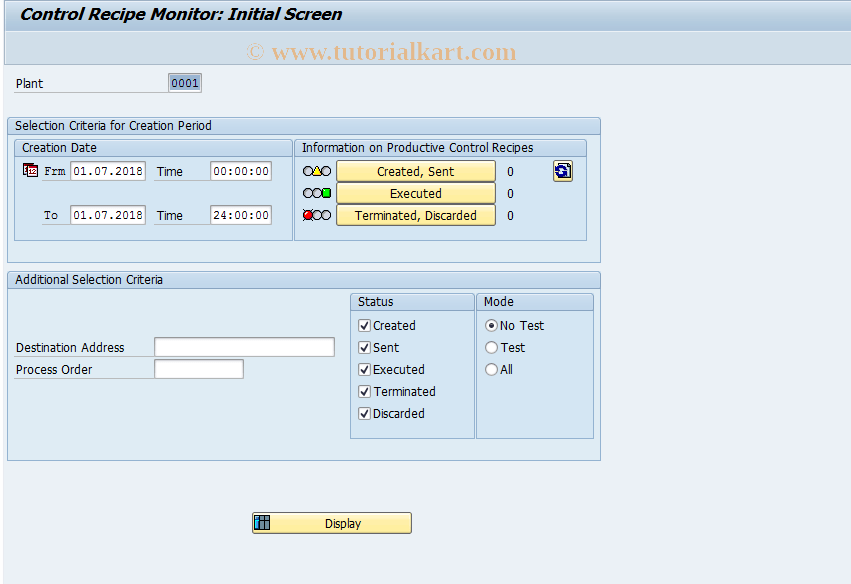Select the Plant field showing 0001

pos(184,82)
